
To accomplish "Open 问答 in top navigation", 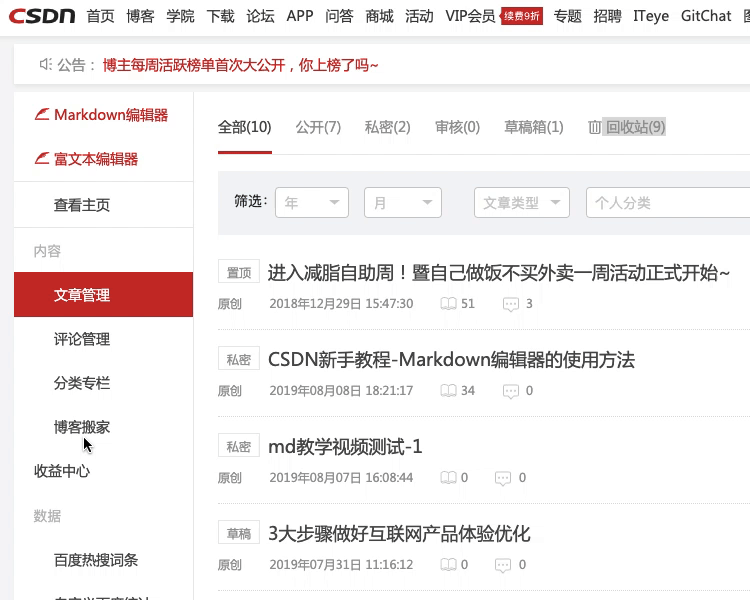I will coord(339,16).
